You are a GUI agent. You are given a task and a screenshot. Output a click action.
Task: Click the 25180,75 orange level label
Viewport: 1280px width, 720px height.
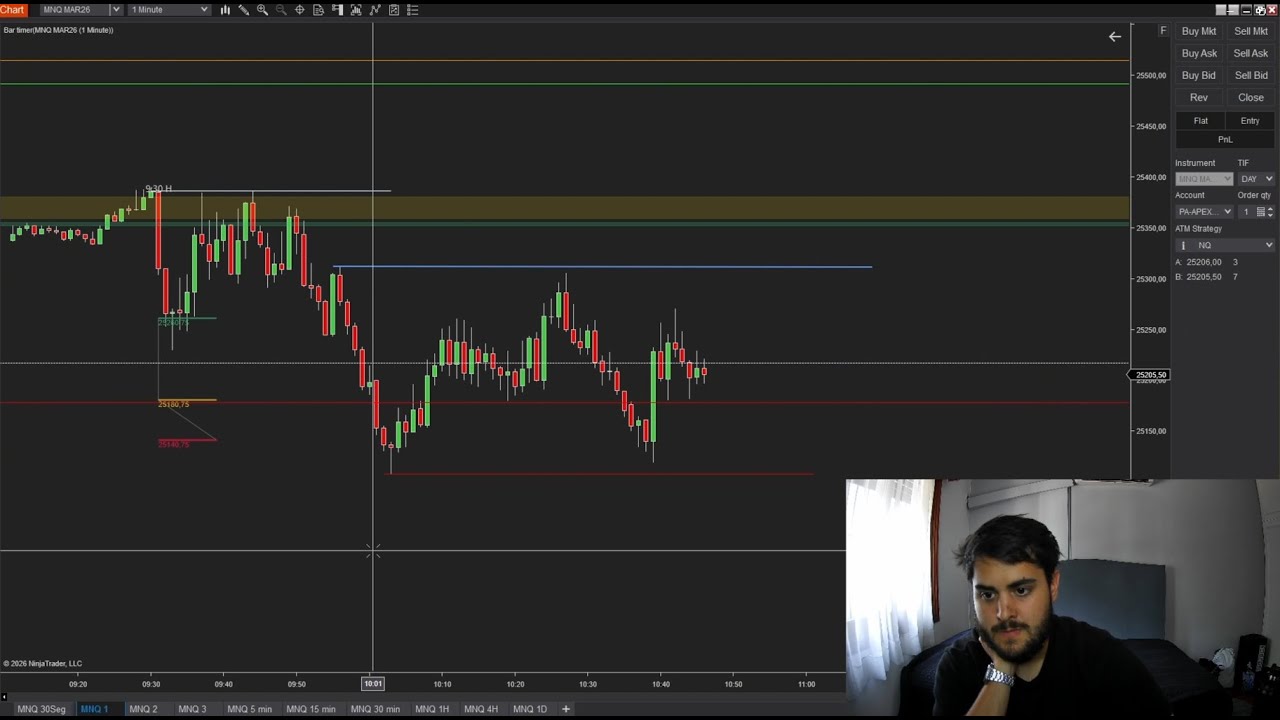pos(173,404)
